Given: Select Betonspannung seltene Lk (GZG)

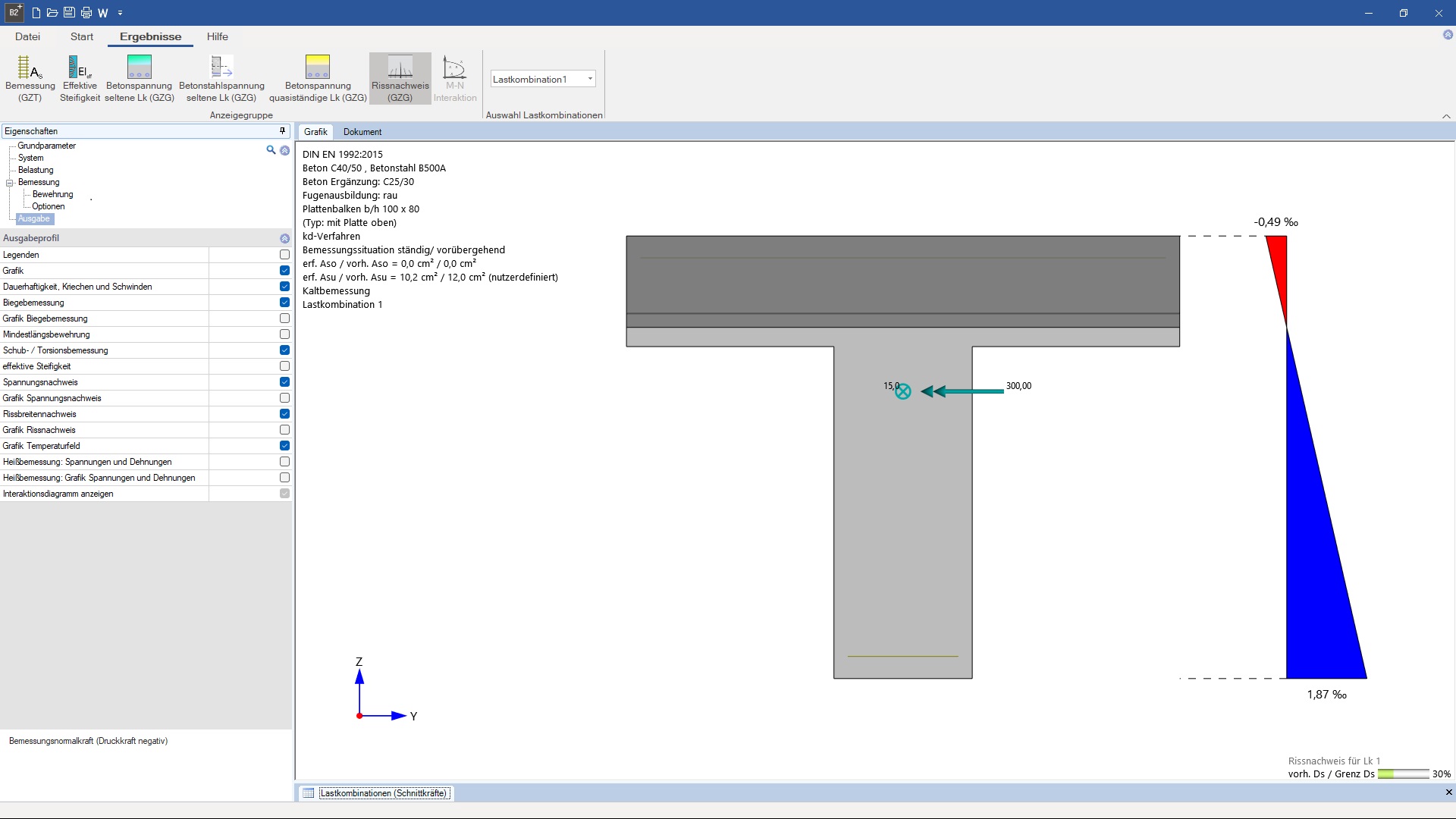Looking at the screenshot, I should (x=139, y=77).
